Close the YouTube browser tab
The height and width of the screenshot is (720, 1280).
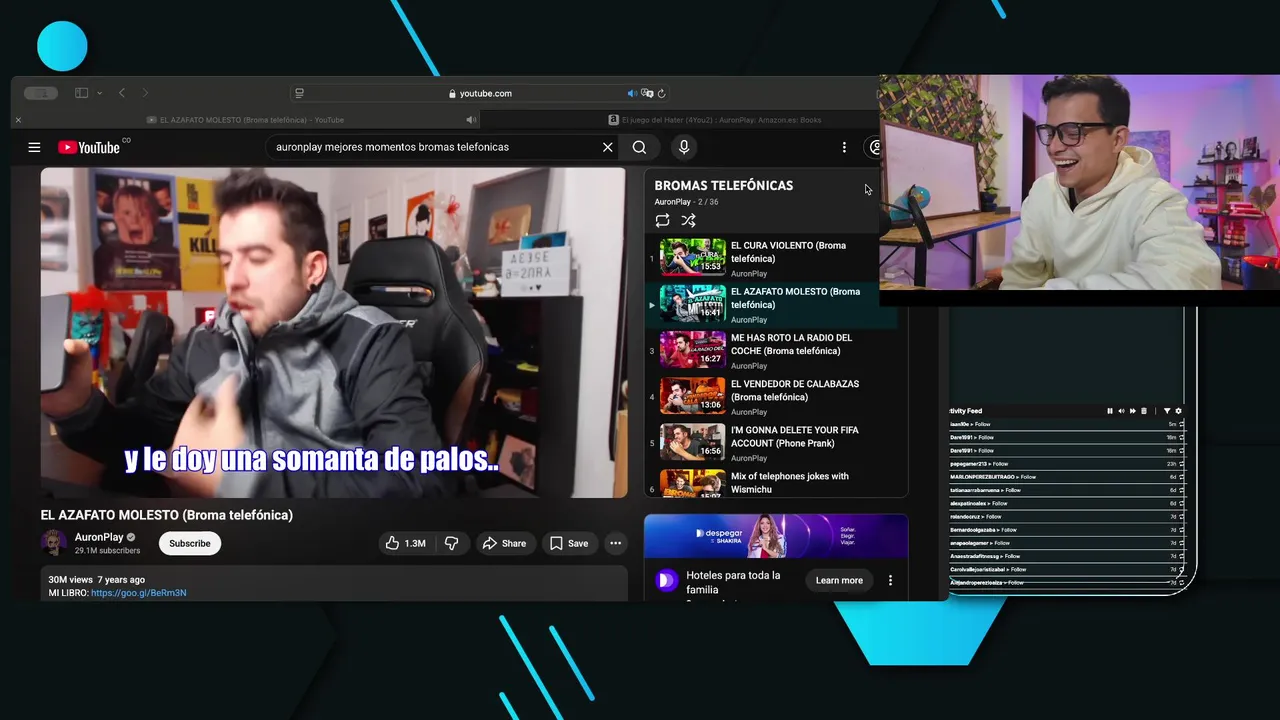17,120
